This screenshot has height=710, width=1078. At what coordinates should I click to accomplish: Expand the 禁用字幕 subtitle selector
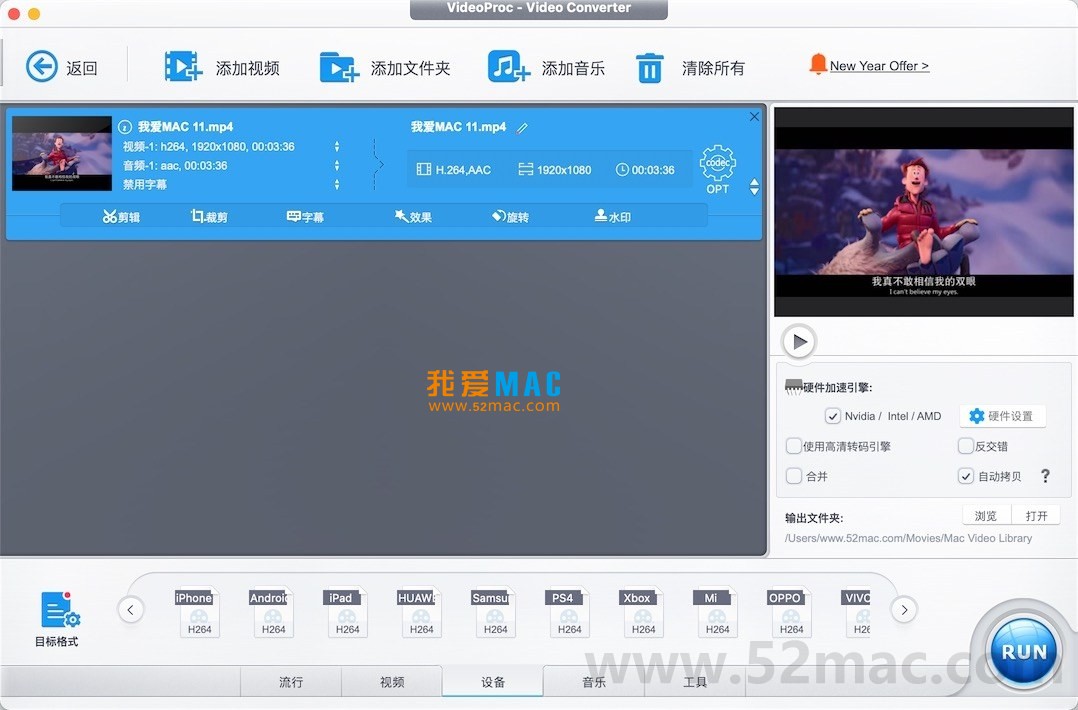point(337,184)
